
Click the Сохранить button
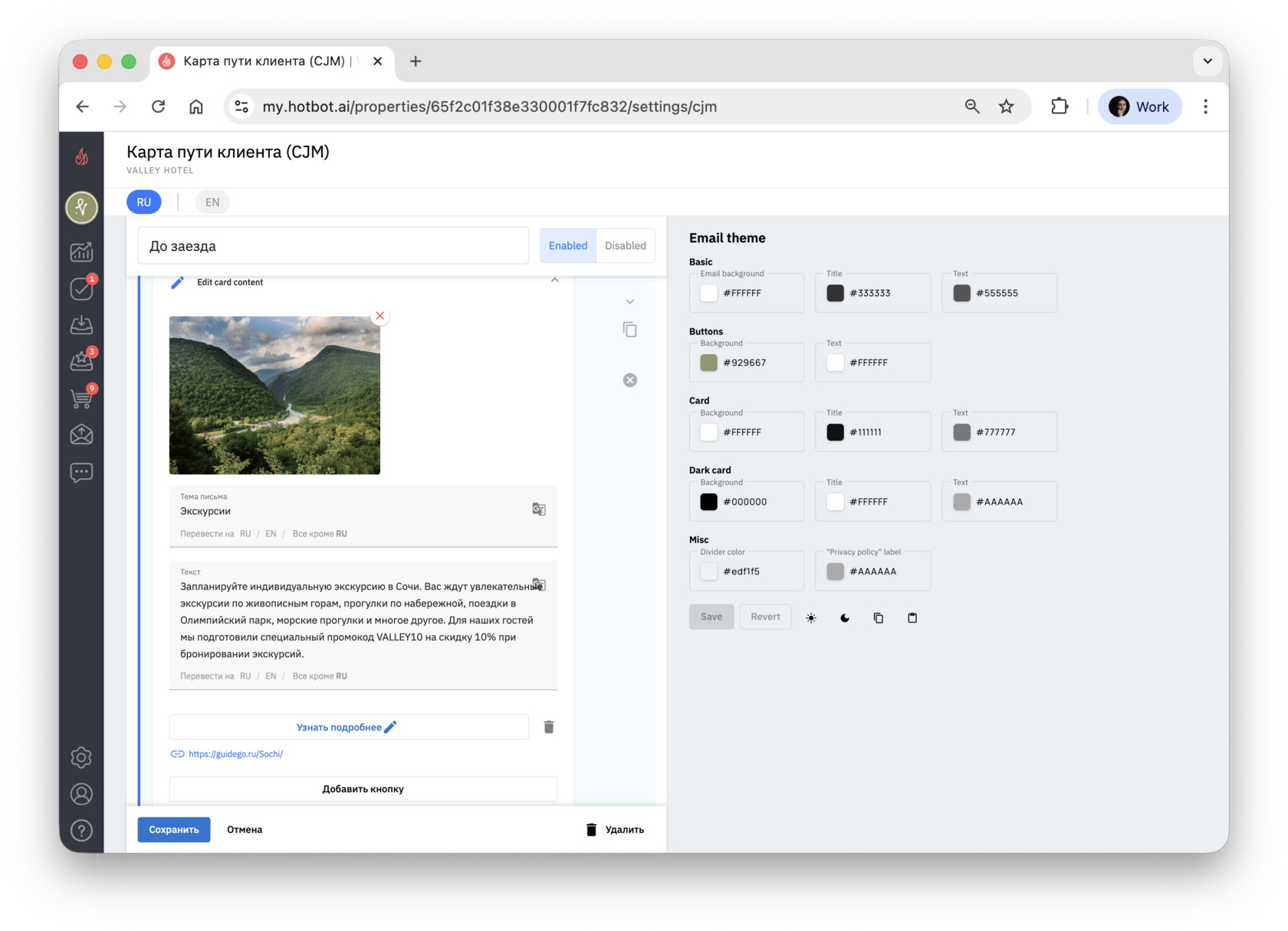174,830
